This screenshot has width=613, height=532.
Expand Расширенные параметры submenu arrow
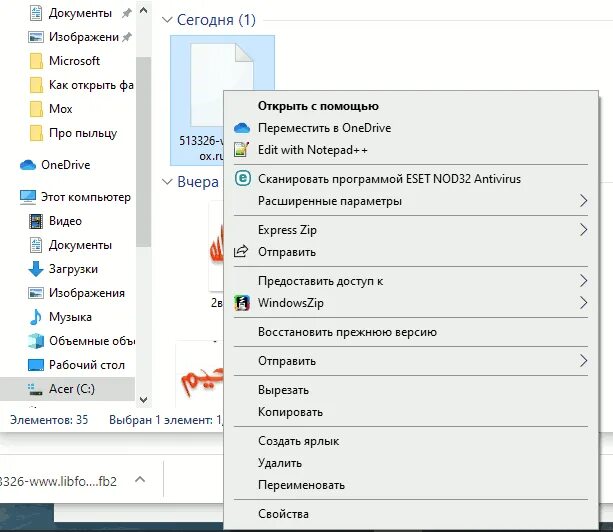(583, 201)
